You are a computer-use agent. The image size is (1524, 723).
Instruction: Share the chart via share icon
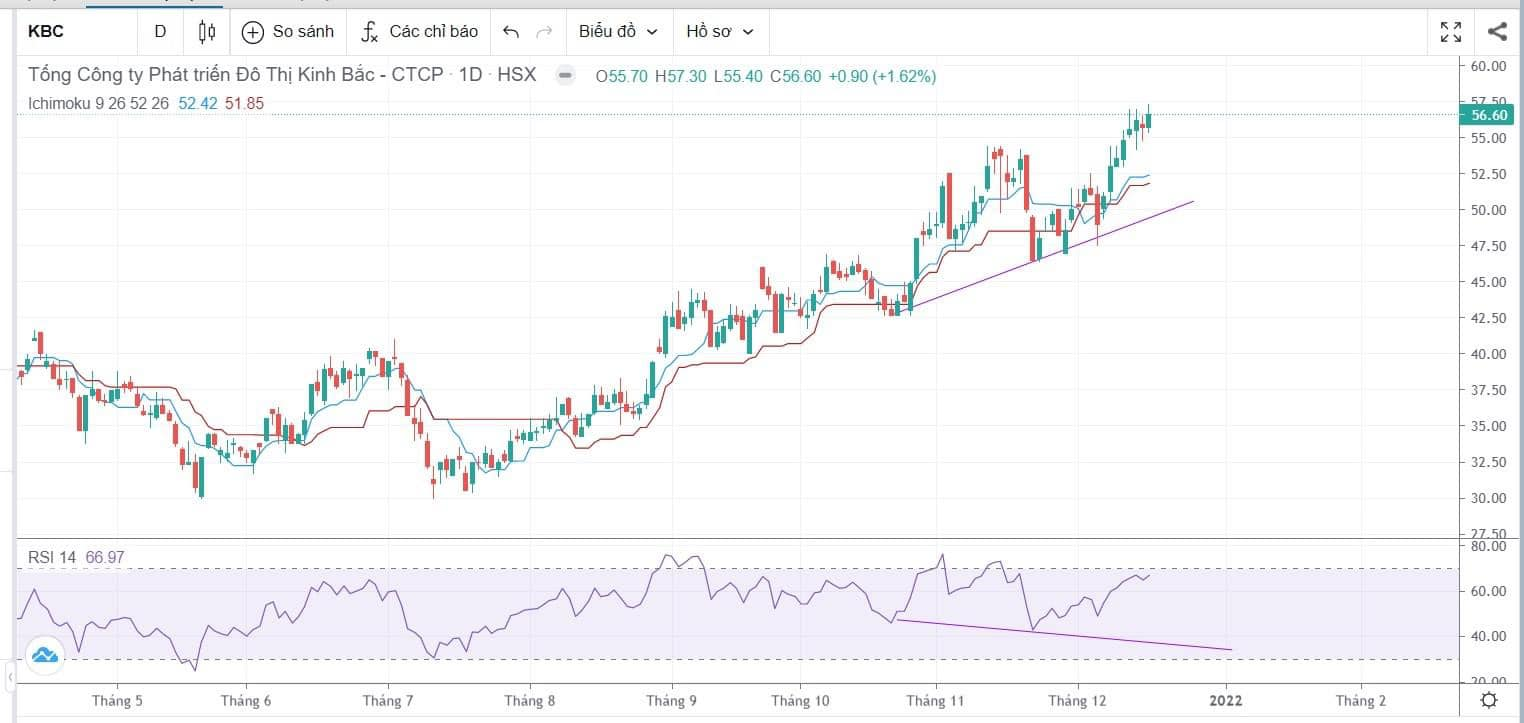[1497, 32]
